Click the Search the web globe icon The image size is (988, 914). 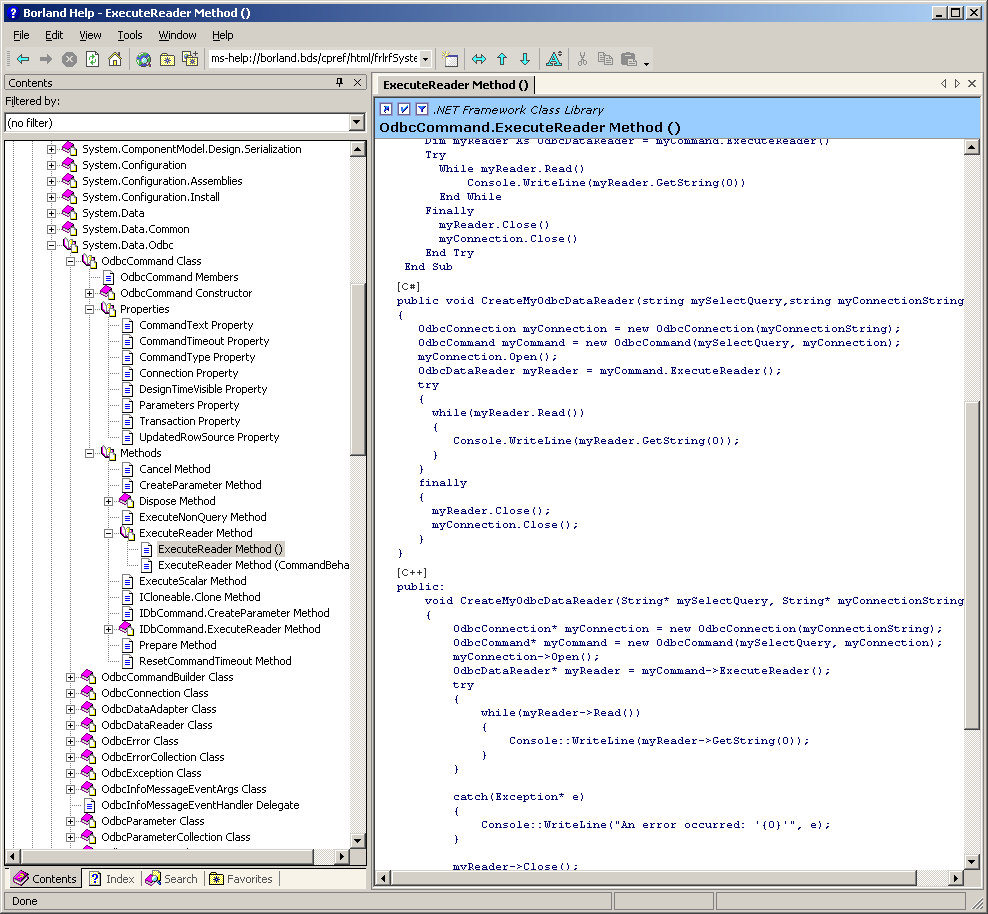[x=144, y=59]
